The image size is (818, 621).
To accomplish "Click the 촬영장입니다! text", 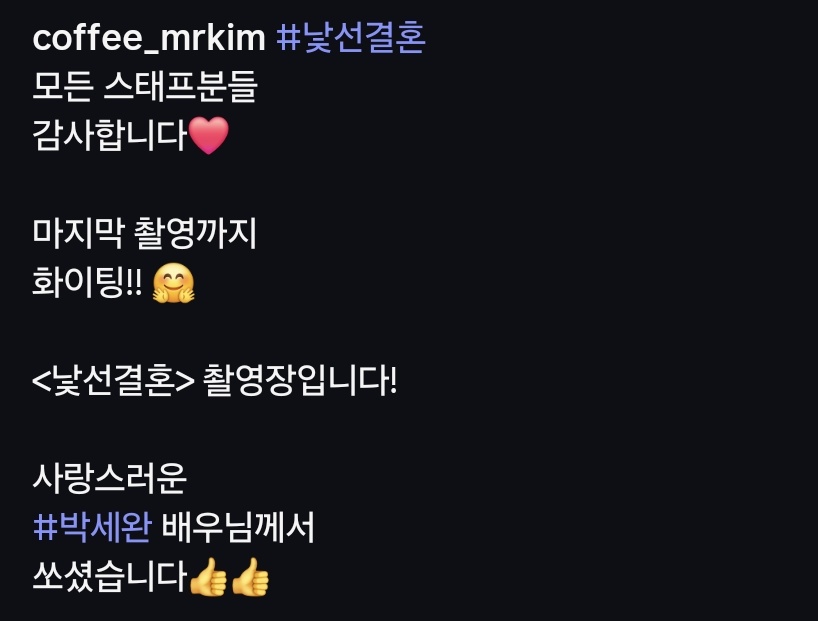I will pos(300,381).
